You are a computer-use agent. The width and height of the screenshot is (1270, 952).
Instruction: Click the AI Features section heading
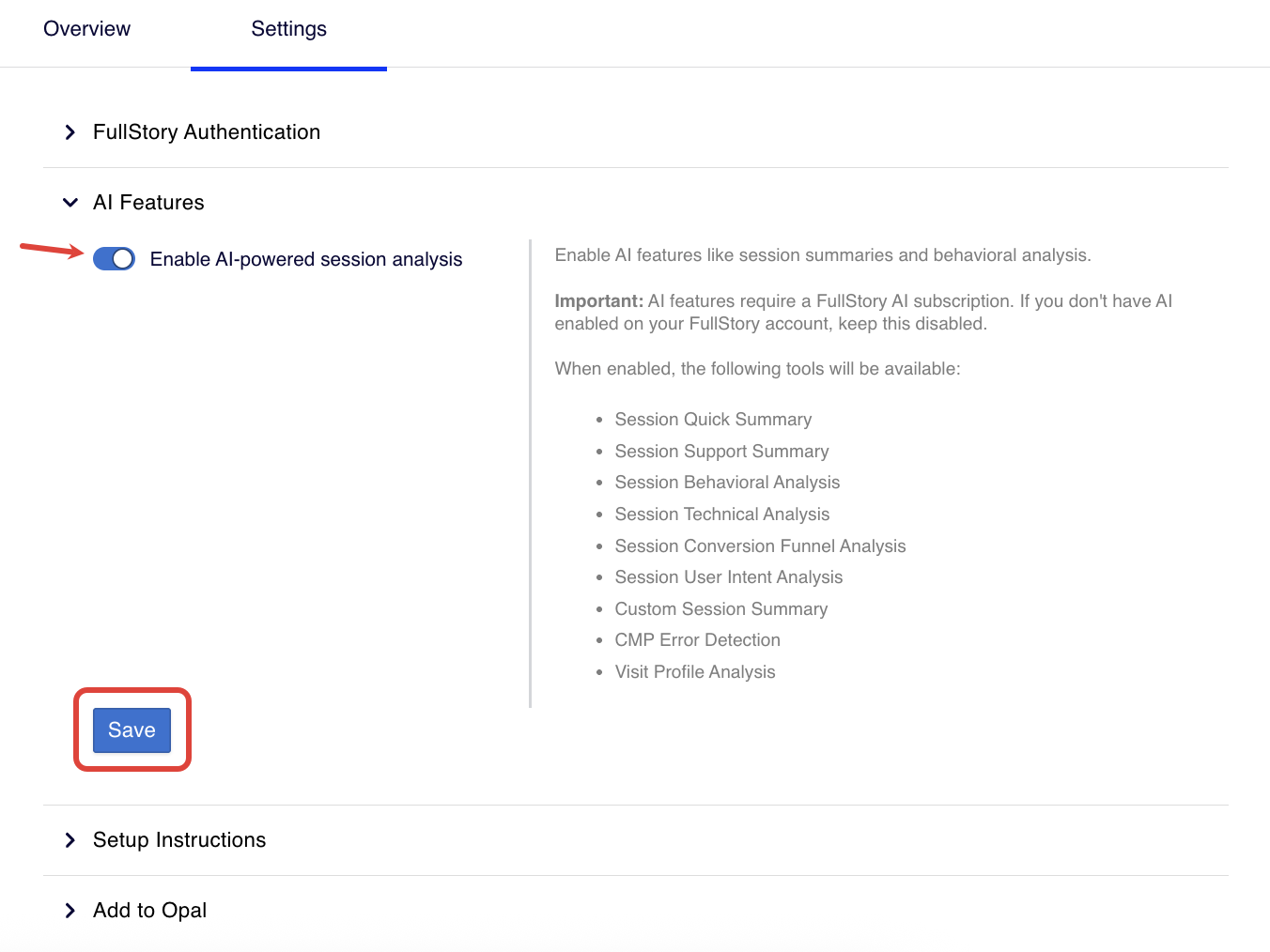point(148,203)
